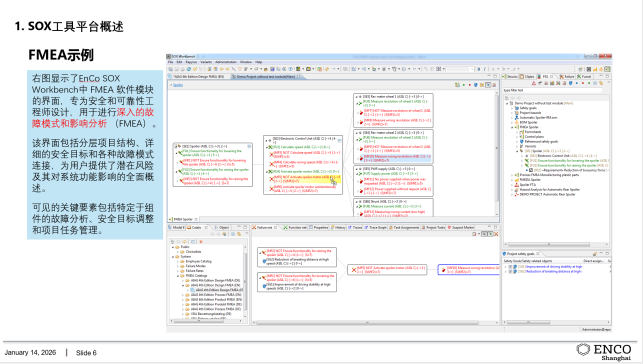Collapse the Public folder in catalogs tree

point(173,247)
